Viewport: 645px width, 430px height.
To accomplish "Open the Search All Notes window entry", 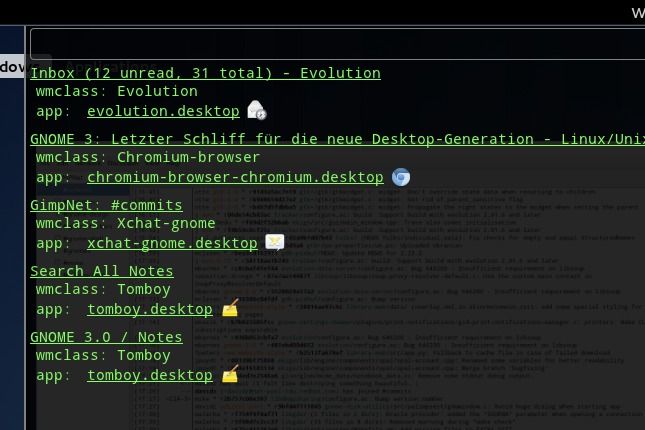I will (102, 271).
